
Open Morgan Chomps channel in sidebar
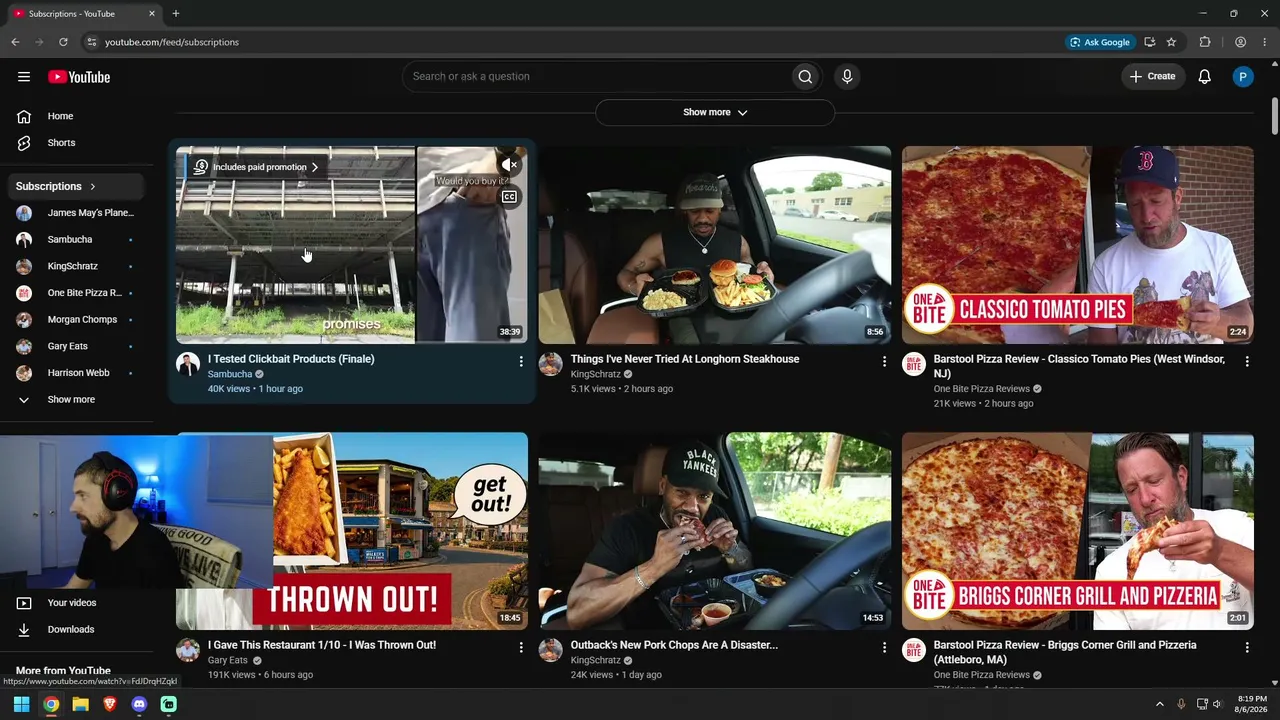[77, 319]
